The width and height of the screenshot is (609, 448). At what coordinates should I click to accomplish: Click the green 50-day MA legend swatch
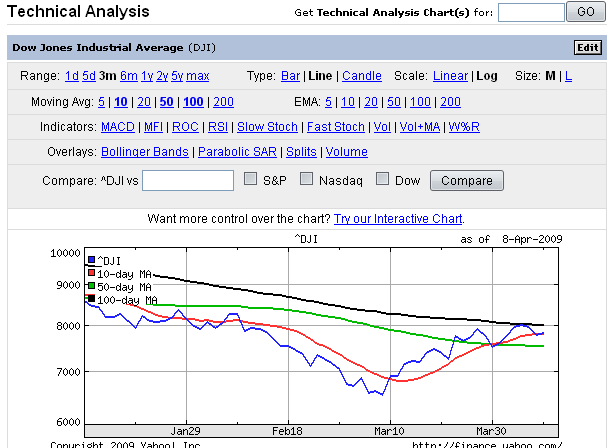click(92, 286)
